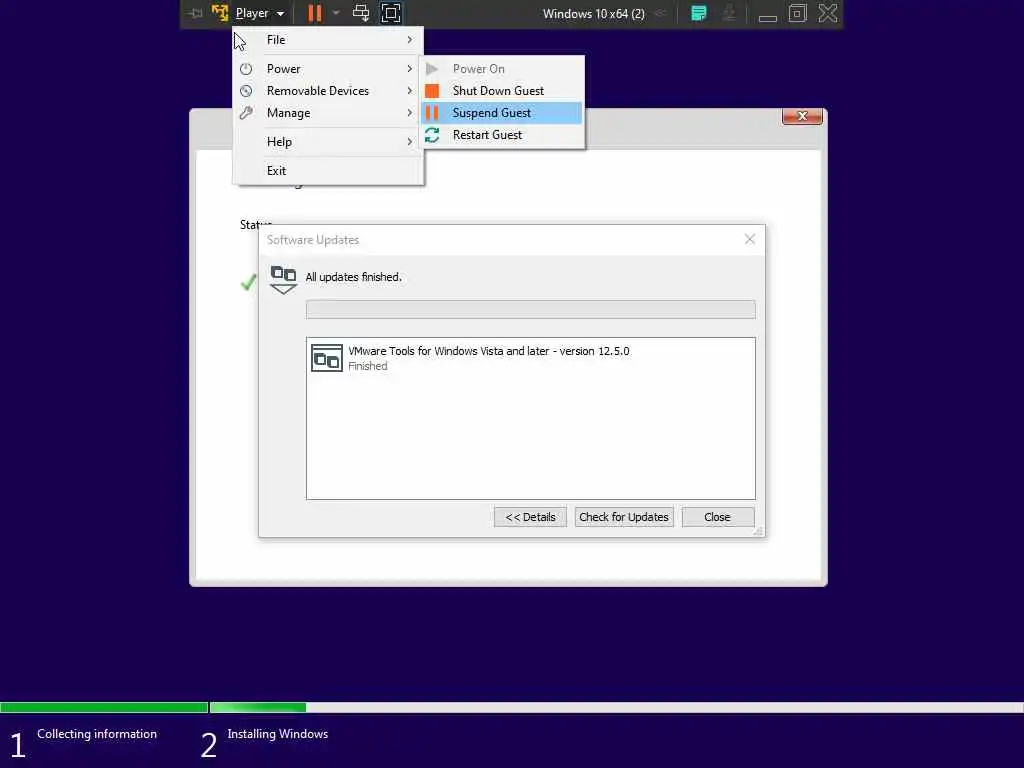Click the greyed download tools icon
This screenshot has width=1024, height=768.
729,13
